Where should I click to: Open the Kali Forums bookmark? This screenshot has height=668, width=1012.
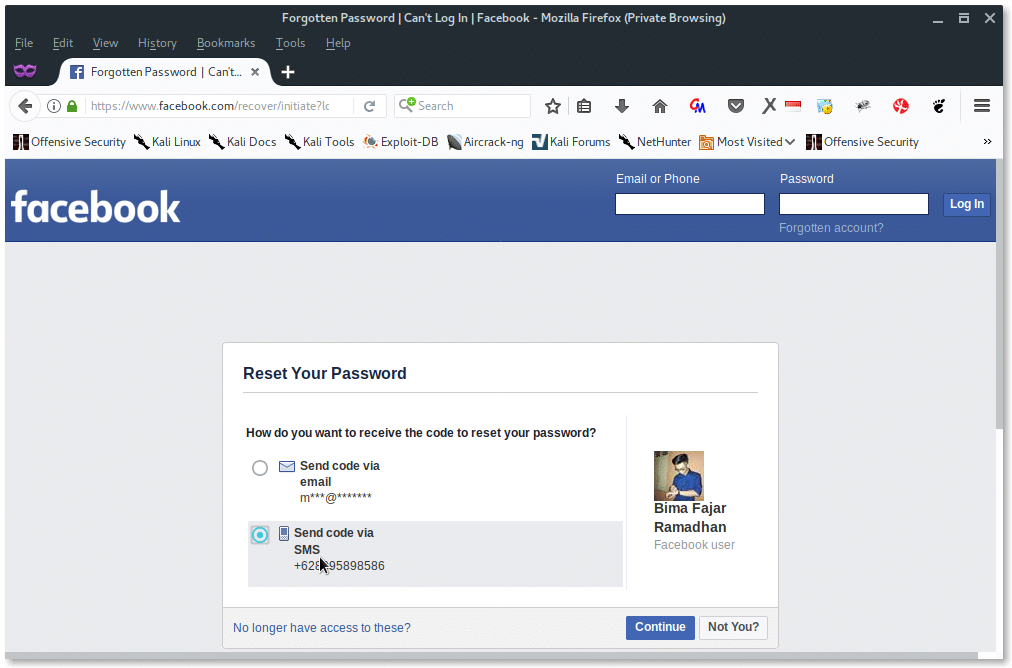tap(571, 142)
